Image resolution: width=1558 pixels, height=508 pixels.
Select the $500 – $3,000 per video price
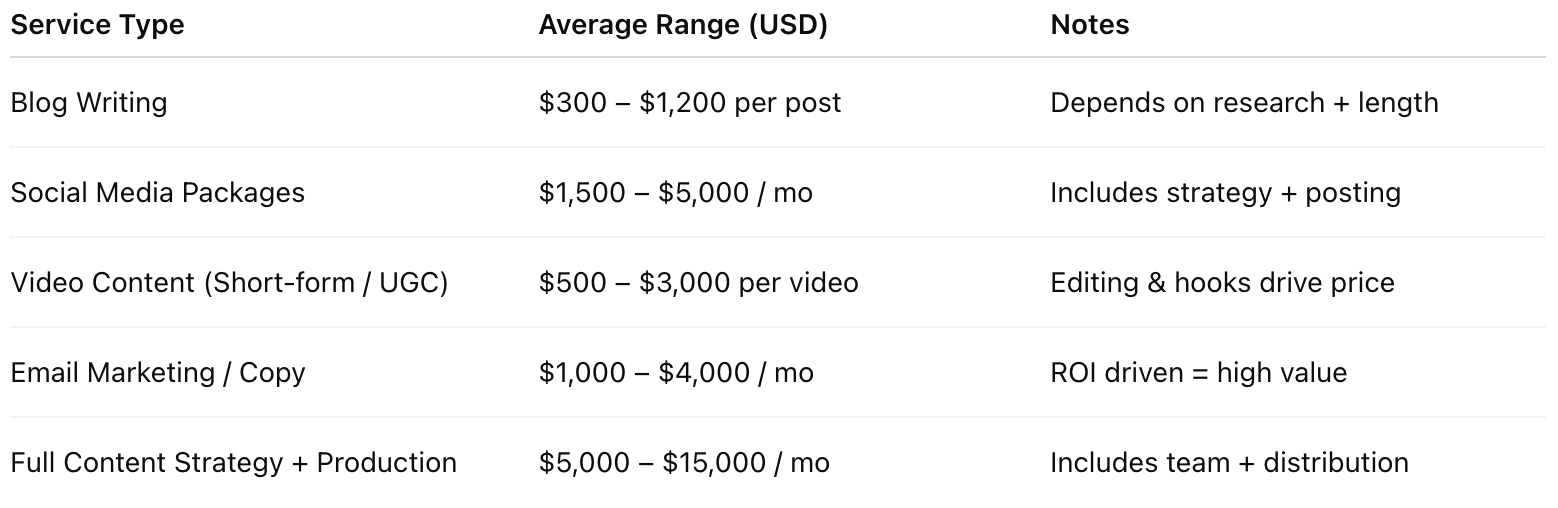tap(698, 282)
